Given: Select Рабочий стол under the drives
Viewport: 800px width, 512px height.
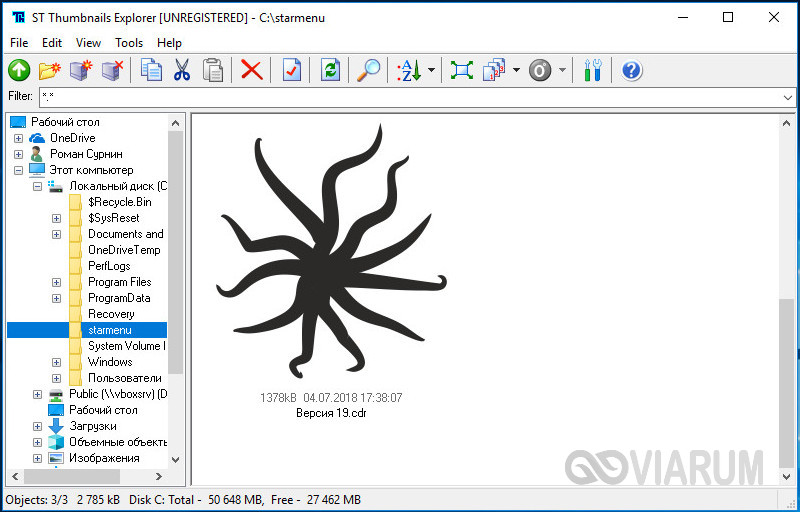Looking at the screenshot, I should tap(103, 410).
